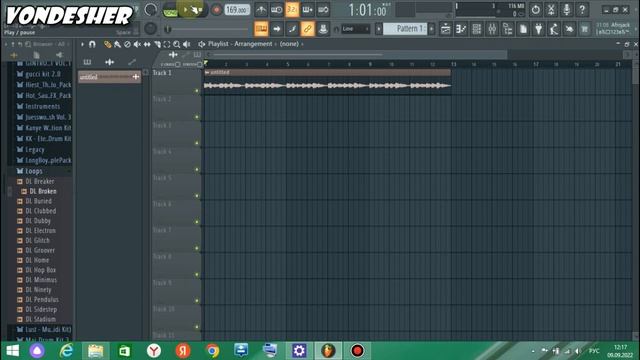Adjust the main volume knob
Screen dimensions: 640x360
coord(151,9)
